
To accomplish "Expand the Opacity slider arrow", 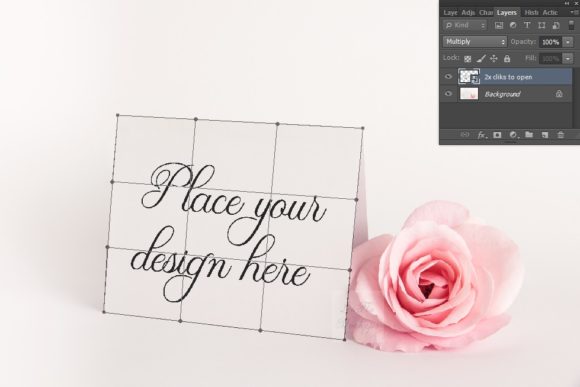I will [568, 42].
